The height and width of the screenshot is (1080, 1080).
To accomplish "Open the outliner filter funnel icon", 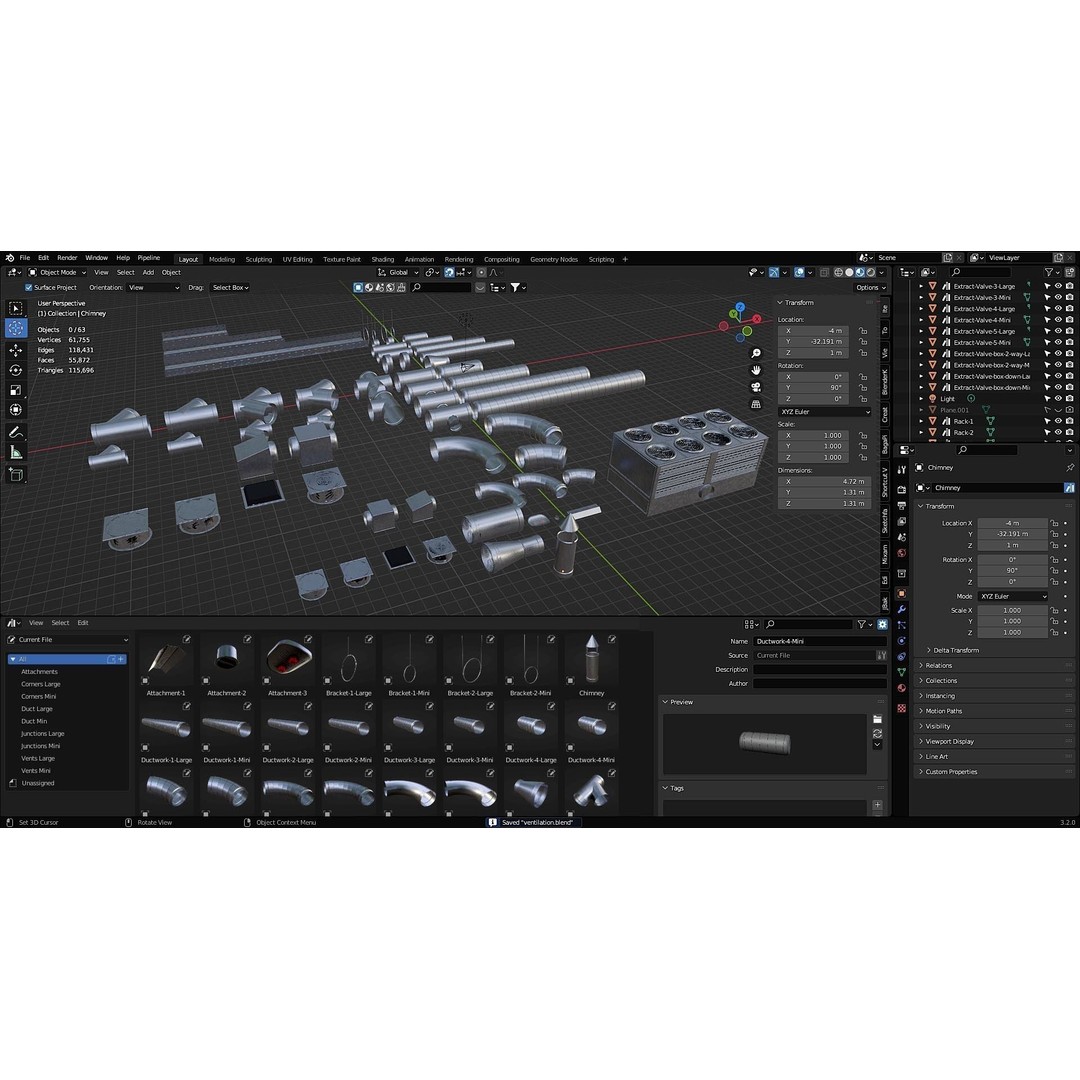I will [x=1049, y=272].
